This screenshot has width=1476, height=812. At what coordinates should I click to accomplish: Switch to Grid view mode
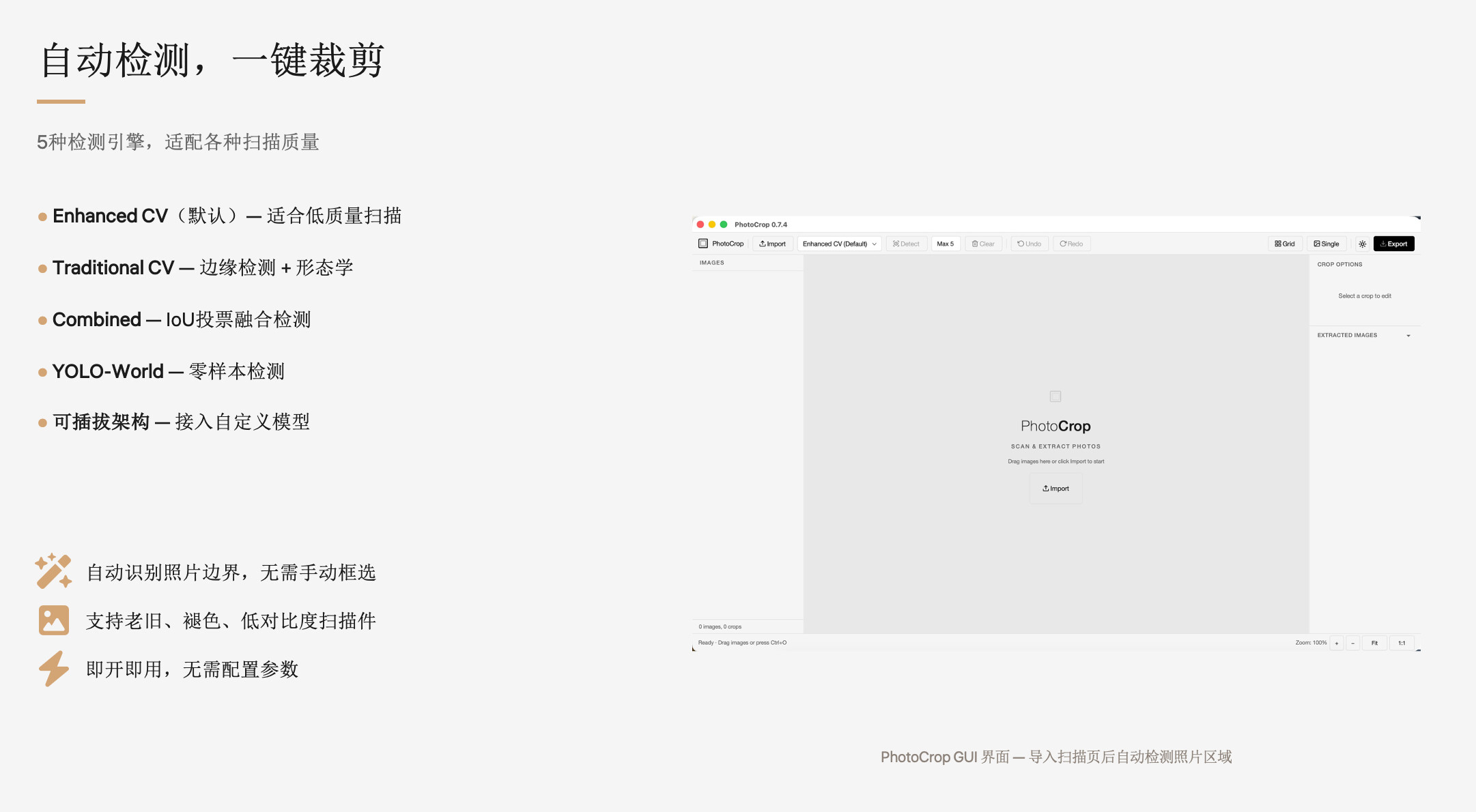point(1285,244)
